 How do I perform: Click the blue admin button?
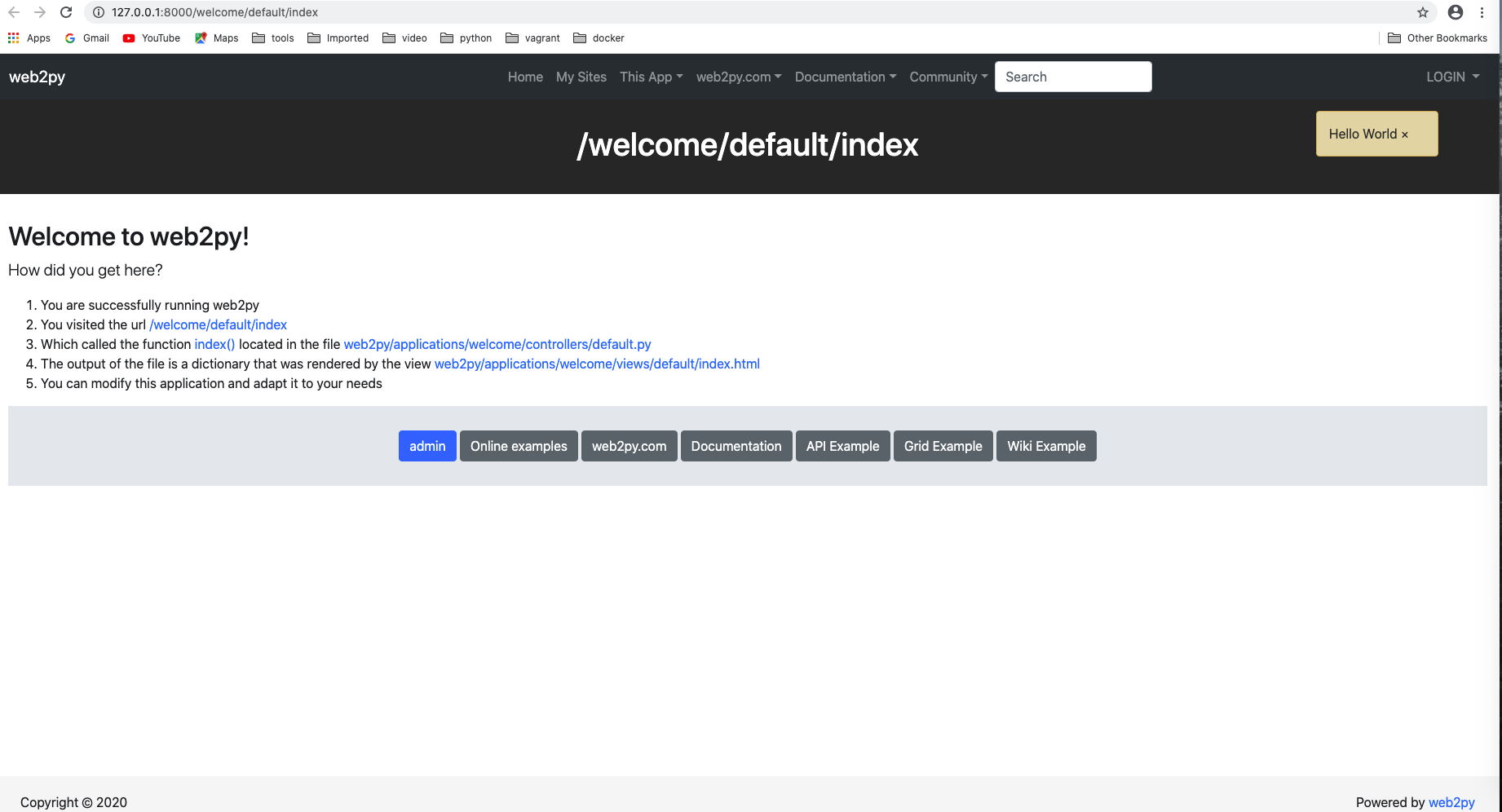[427, 446]
